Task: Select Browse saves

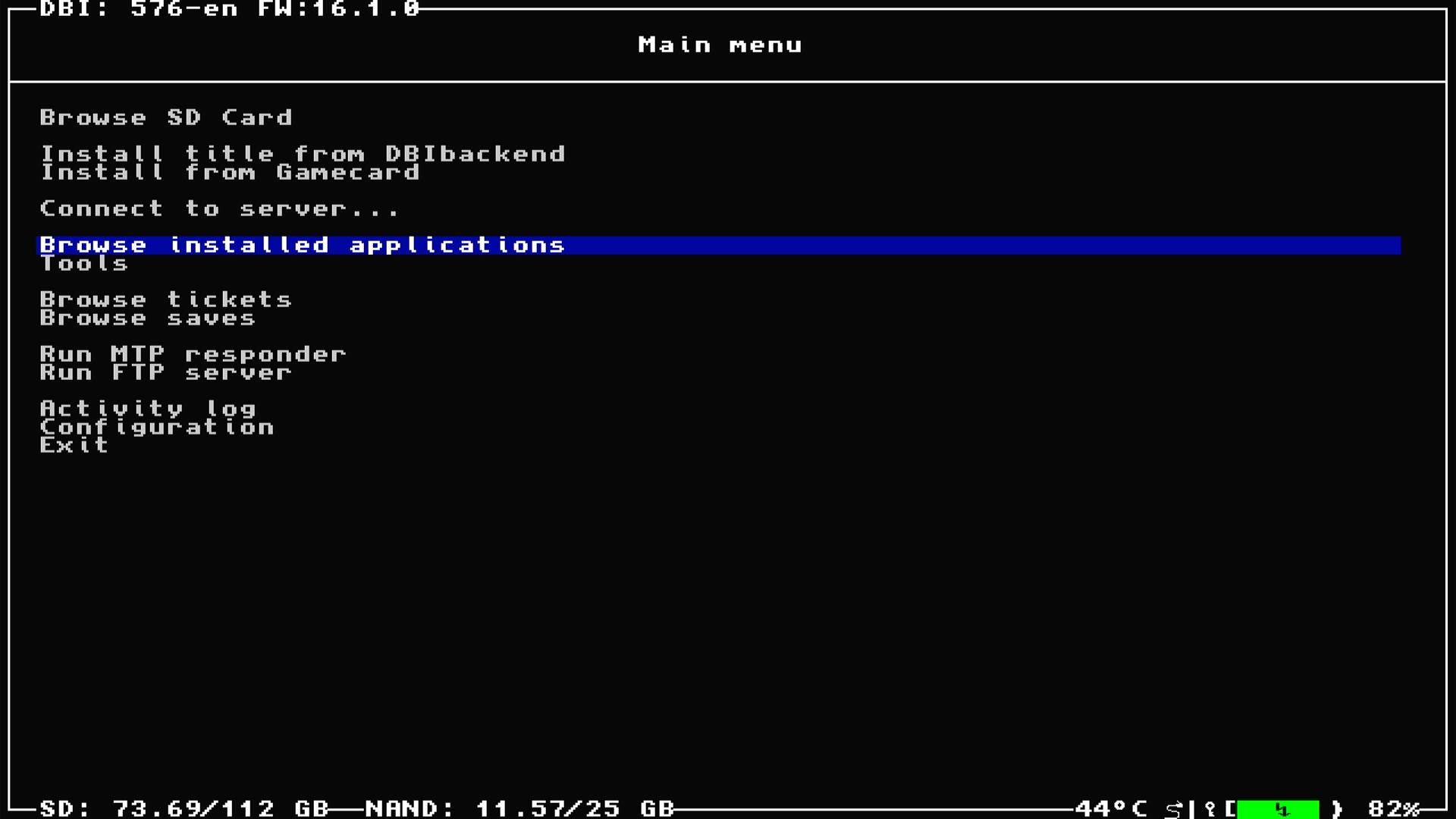Action: (148, 318)
